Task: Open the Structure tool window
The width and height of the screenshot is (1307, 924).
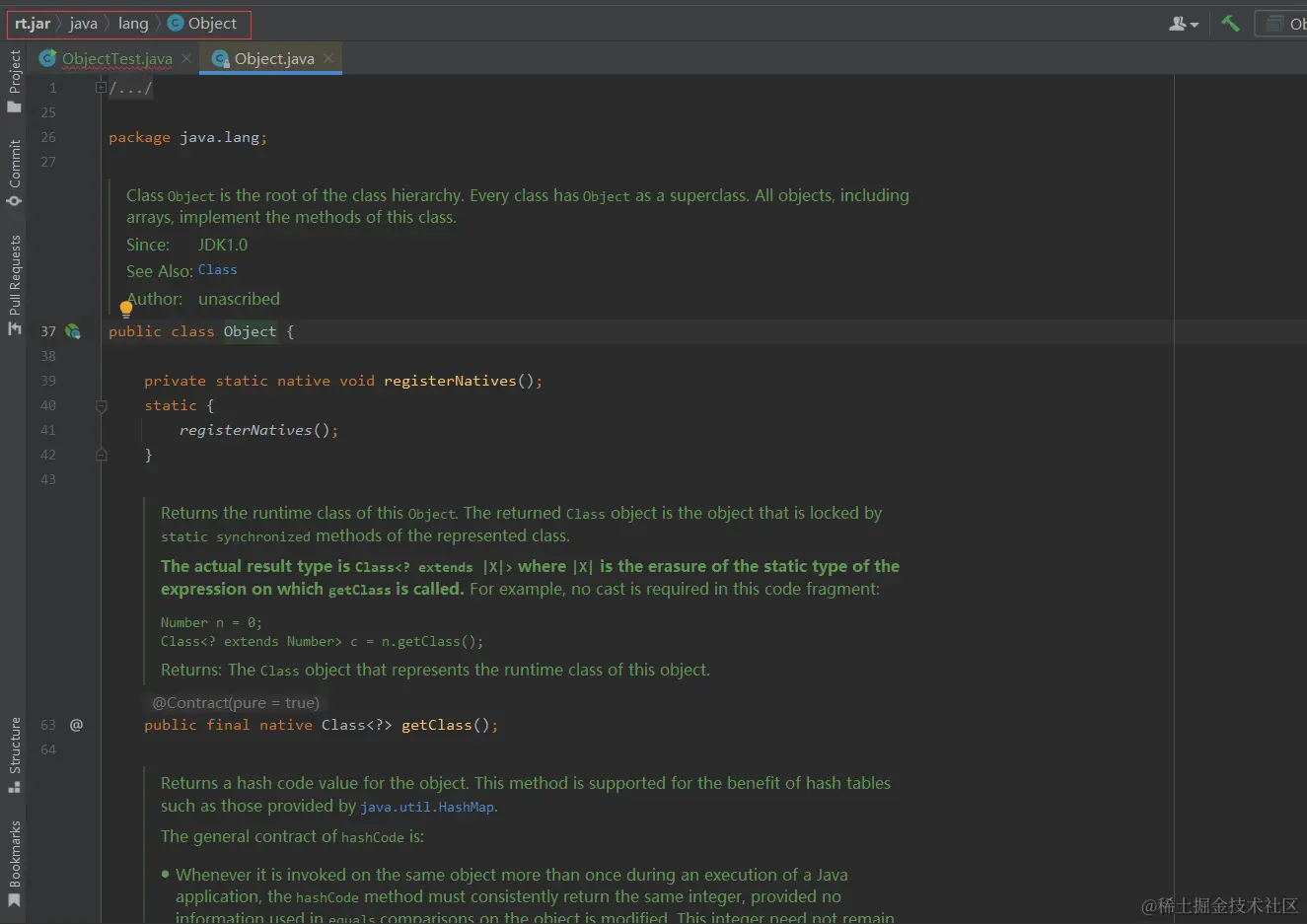Action: [x=14, y=754]
